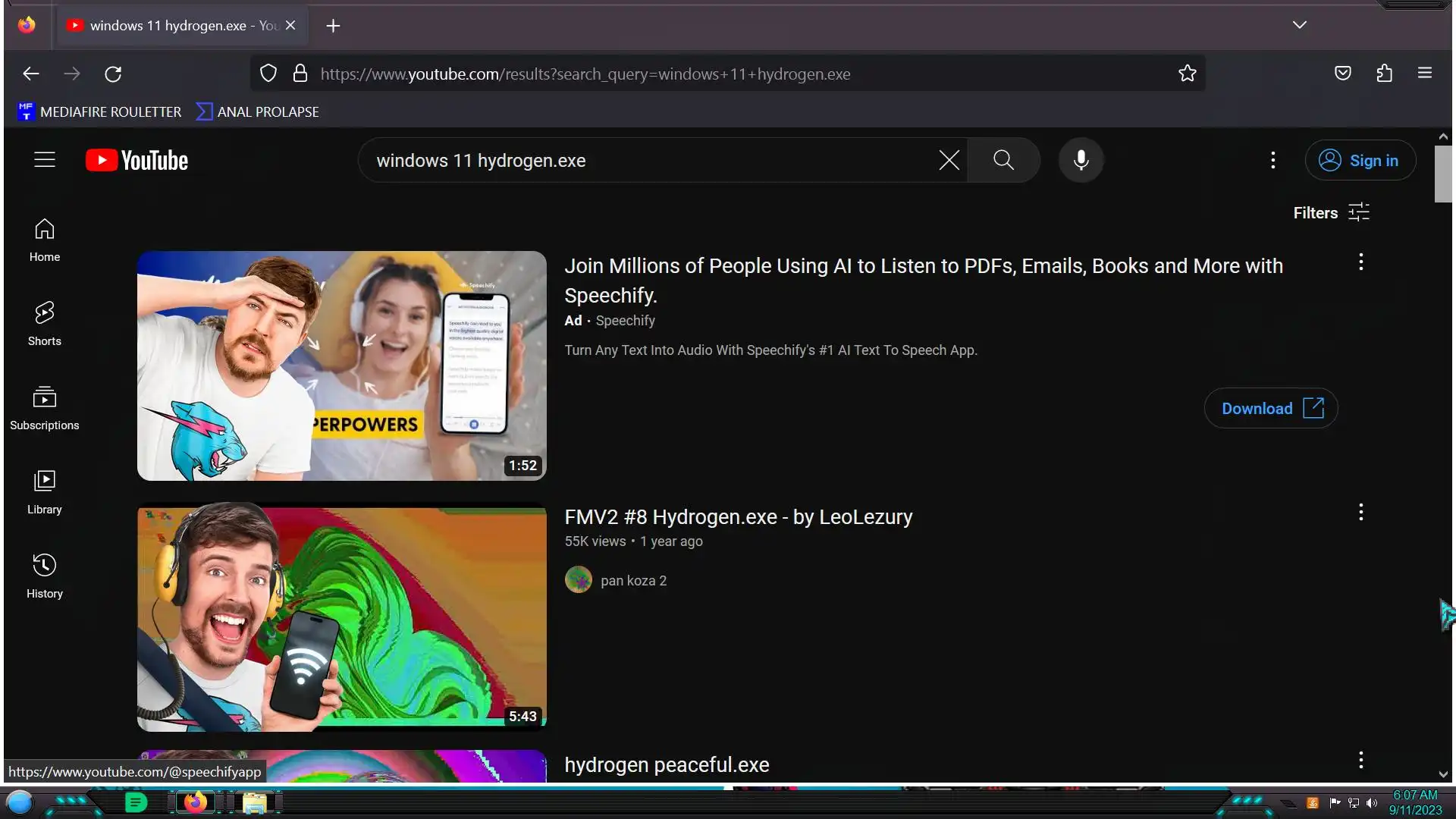Click the Sign in button
1456x819 pixels.
(x=1360, y=160)
